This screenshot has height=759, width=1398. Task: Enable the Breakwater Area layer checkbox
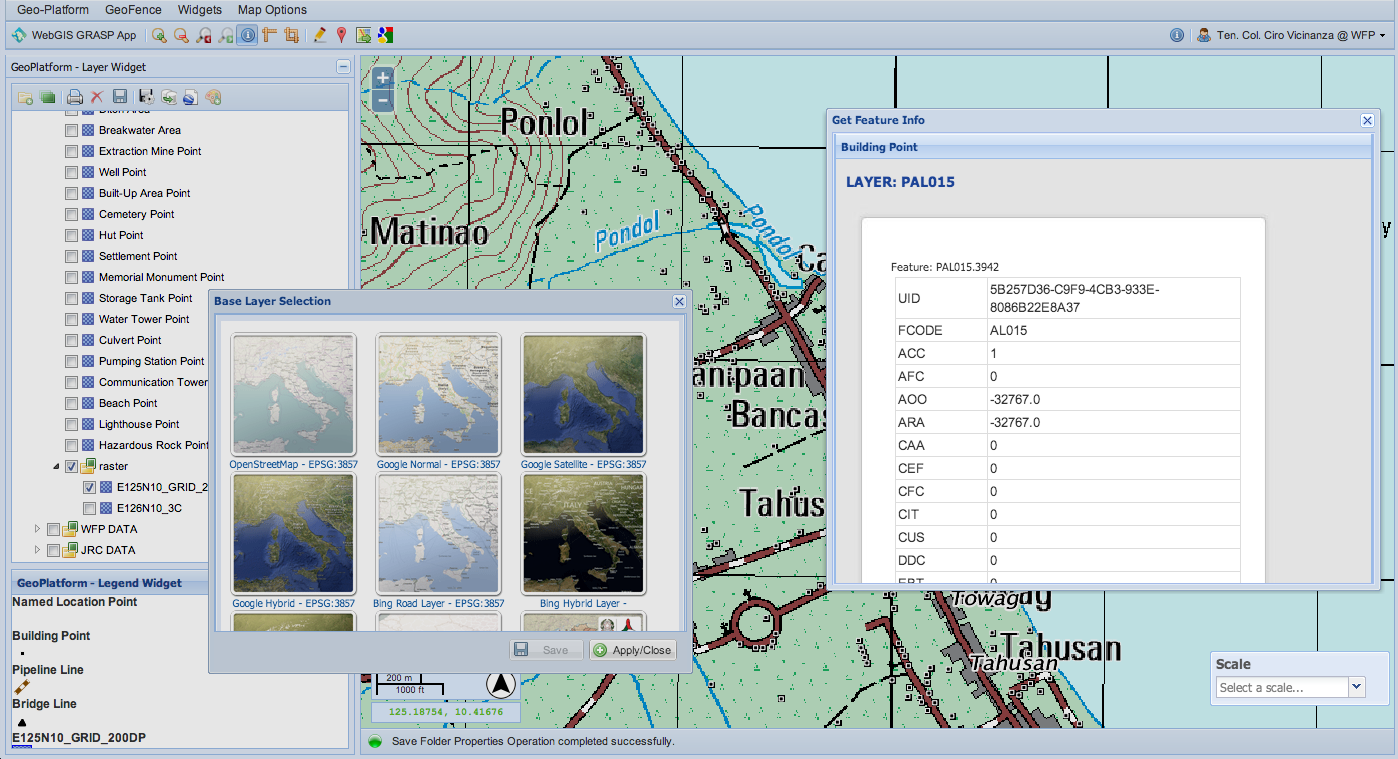(x=71, y=130)
